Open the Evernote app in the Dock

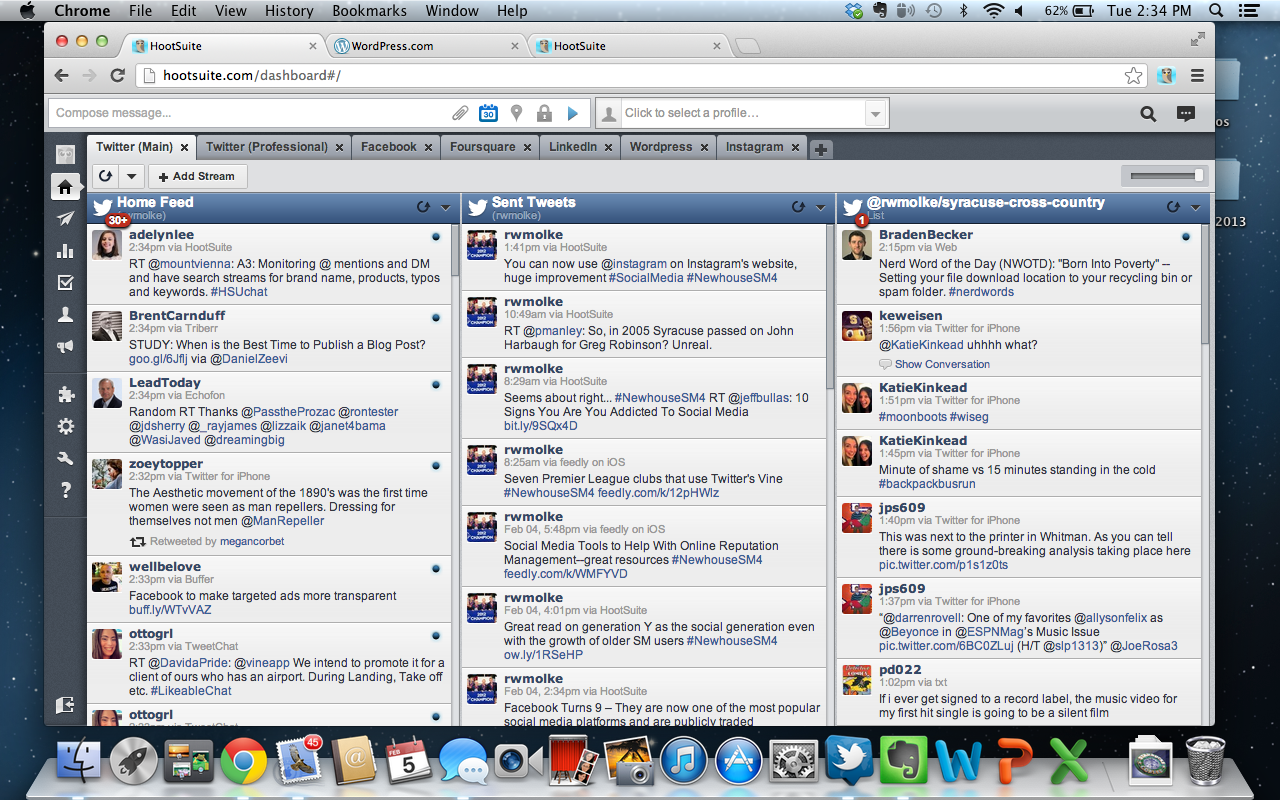pos(904,762)
